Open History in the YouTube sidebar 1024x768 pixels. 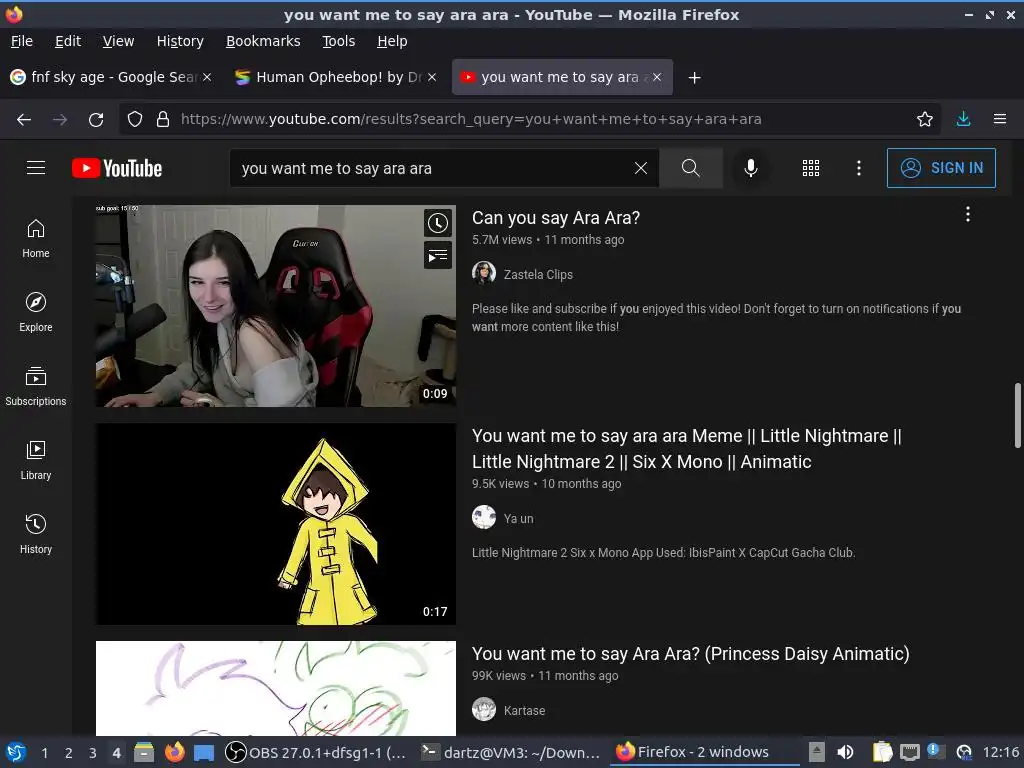click(36, 534)
